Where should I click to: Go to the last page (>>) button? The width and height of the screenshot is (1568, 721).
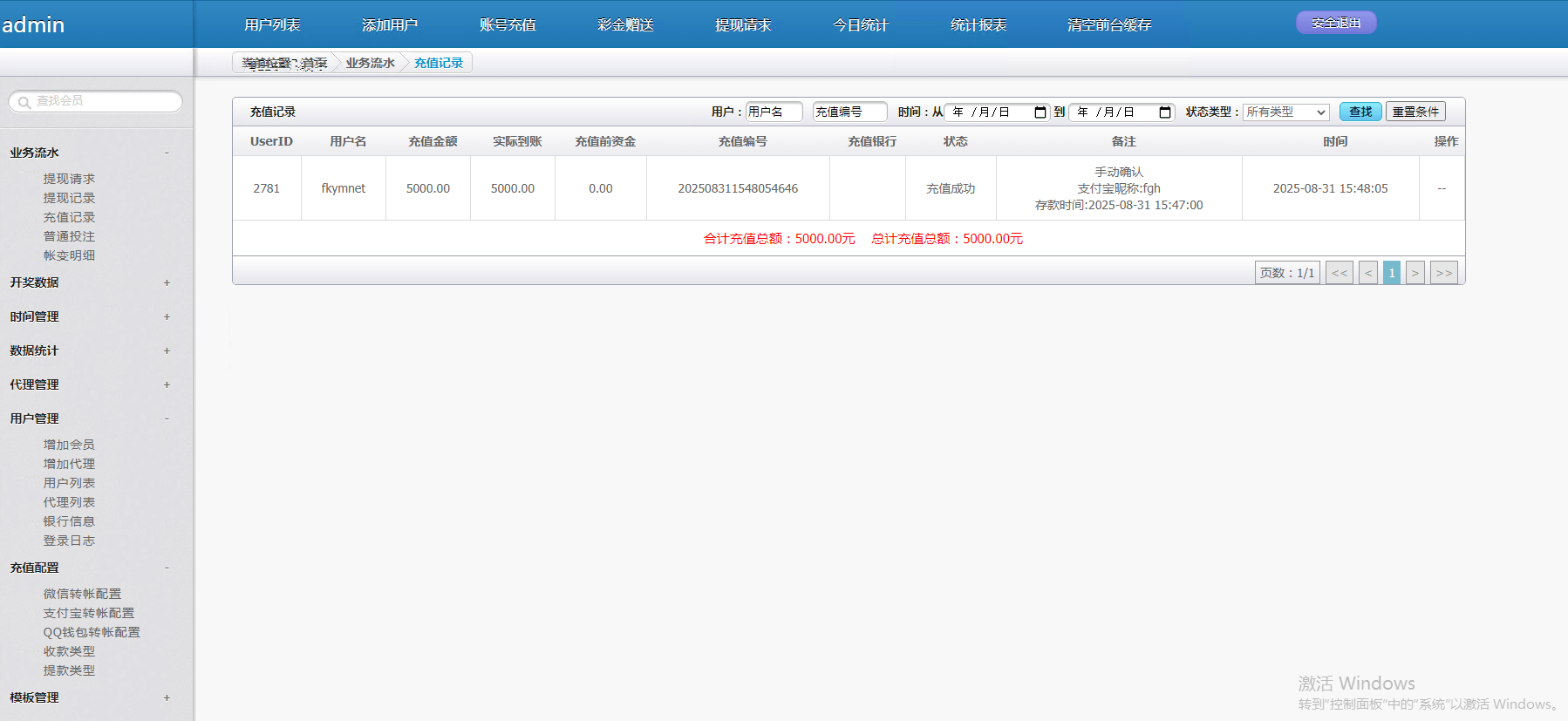coord(1443,273)
